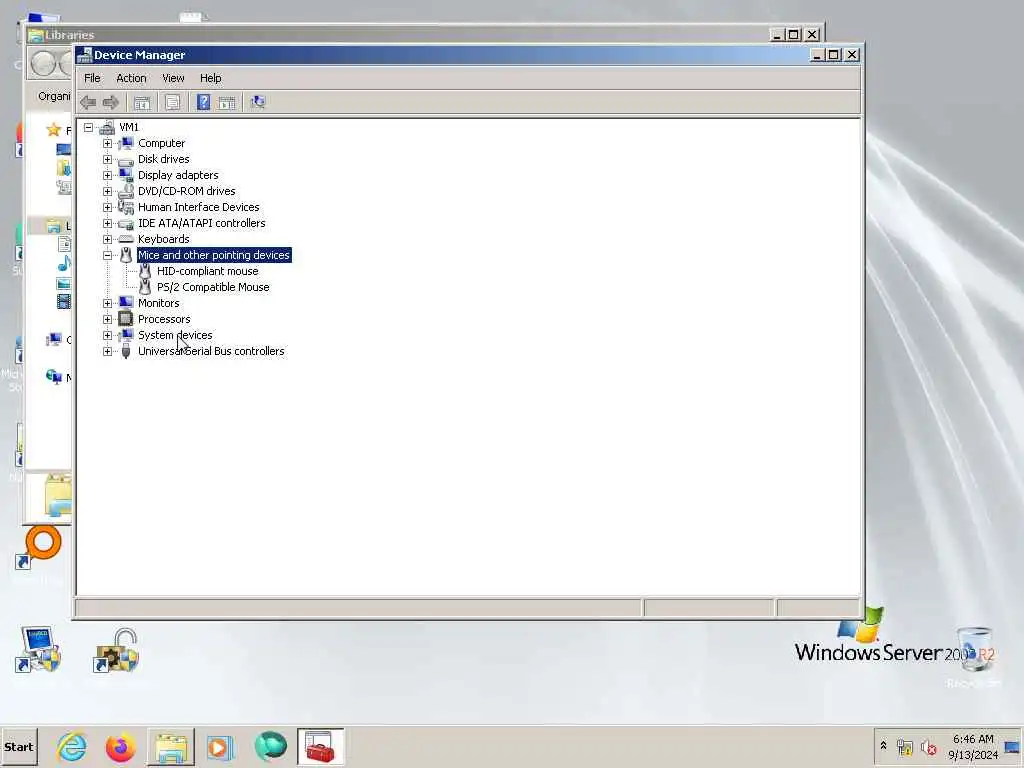Open the Action menu
The image size is (1024, 768).
tap(131, 78)
